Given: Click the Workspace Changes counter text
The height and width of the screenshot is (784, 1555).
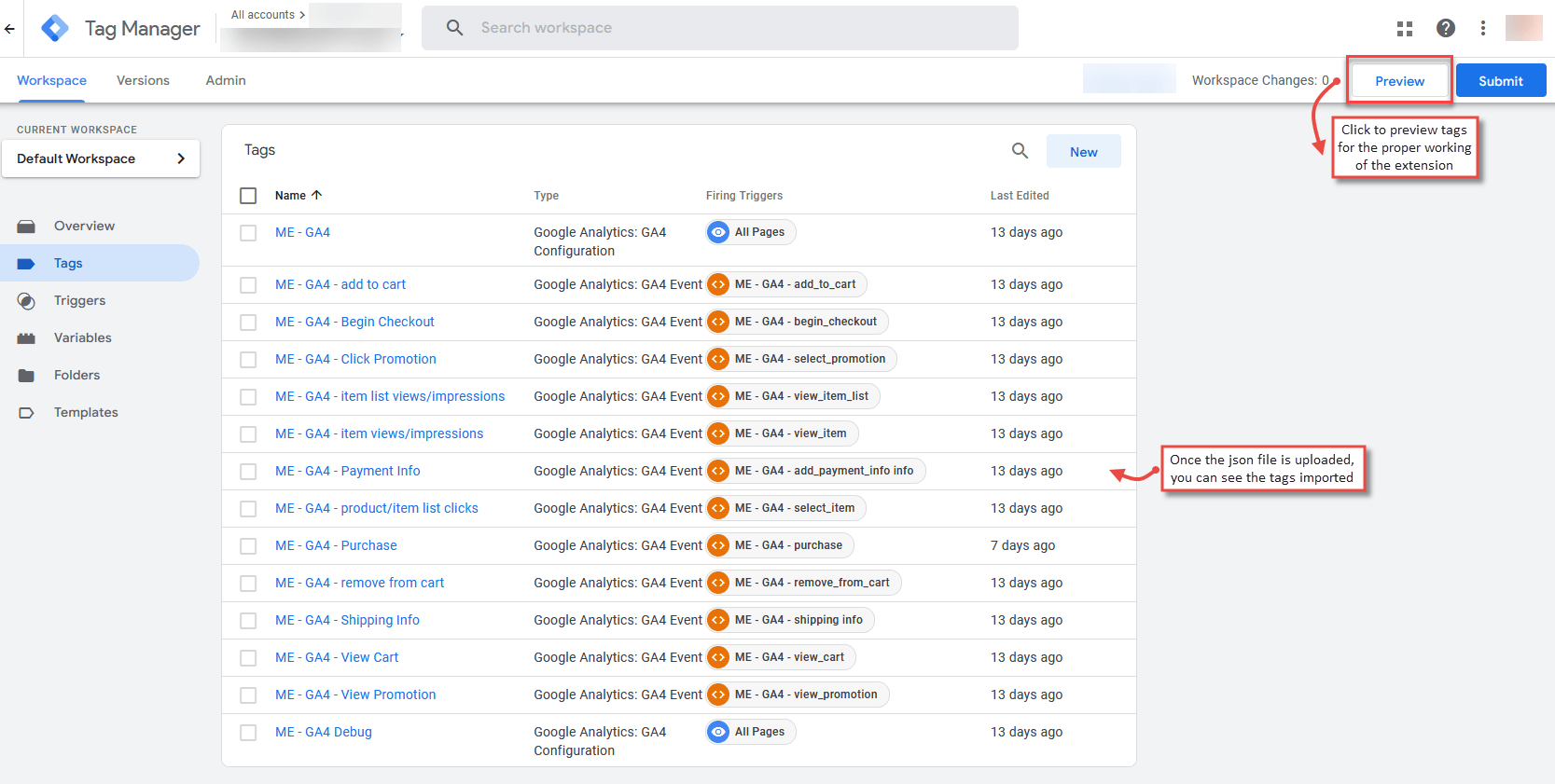Looking at the screenshot, I should (1260, 80).
